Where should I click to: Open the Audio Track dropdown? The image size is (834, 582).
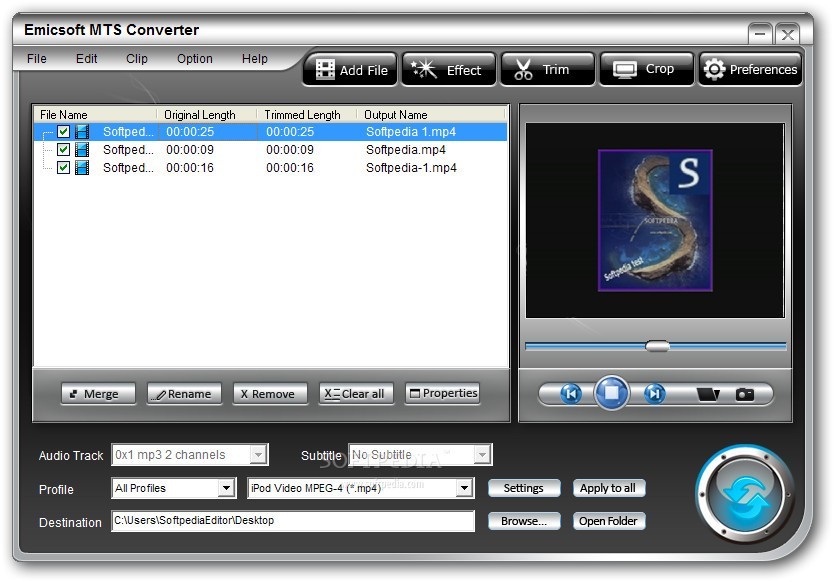(258, 455)
